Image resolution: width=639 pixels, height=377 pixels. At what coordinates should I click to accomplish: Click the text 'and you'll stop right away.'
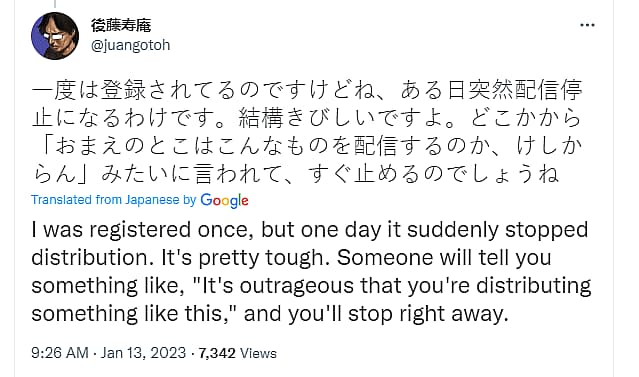(x=376, y=314)
